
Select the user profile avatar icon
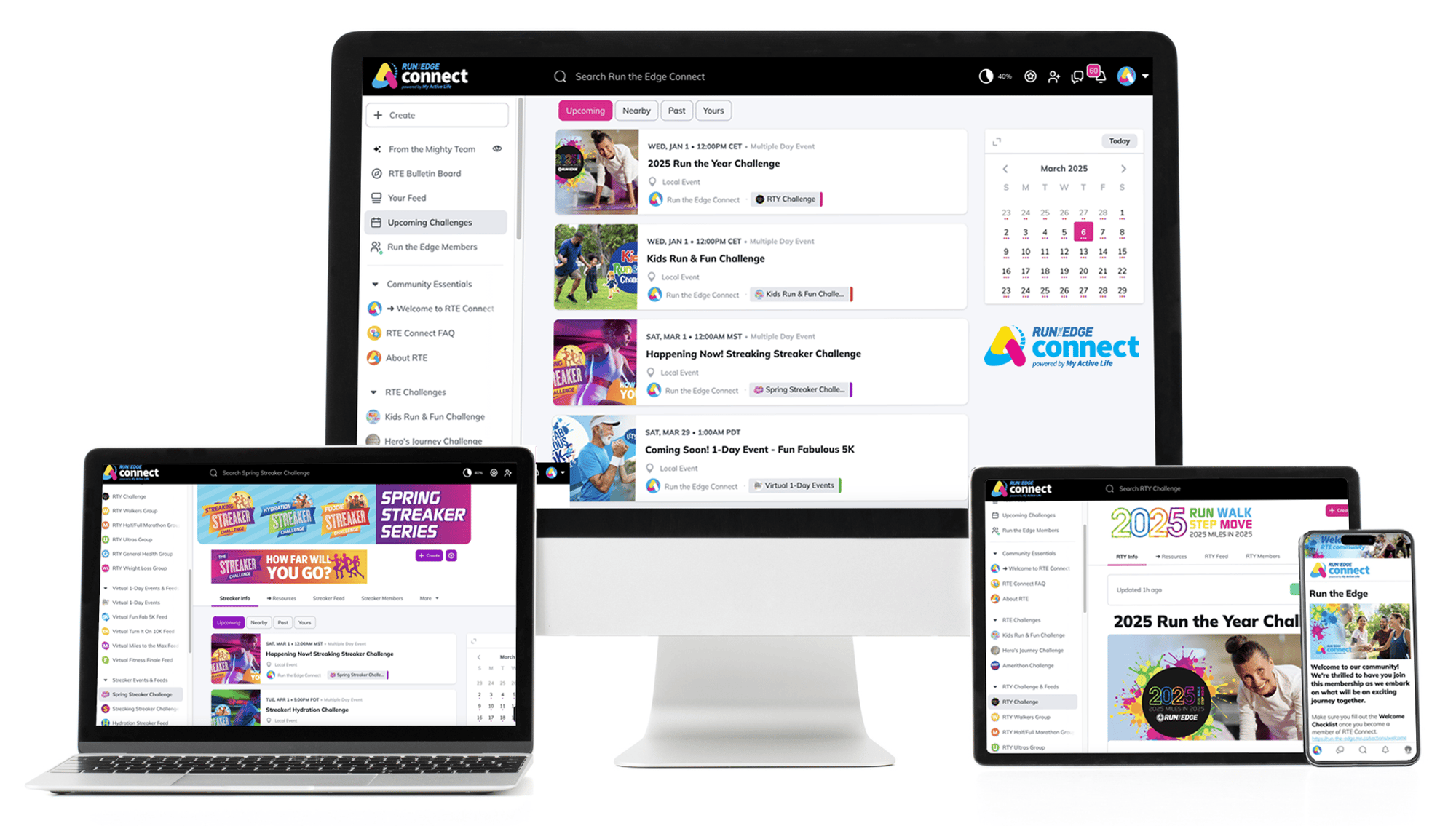tap(1121, 75)
